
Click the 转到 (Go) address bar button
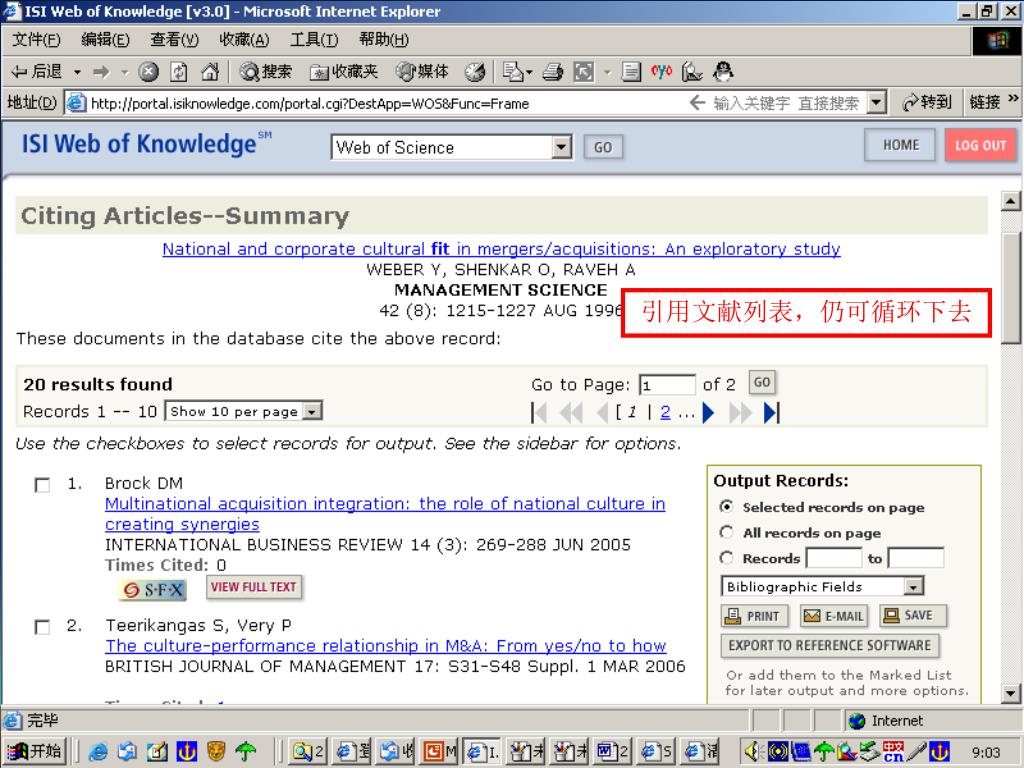pos(926,103)
